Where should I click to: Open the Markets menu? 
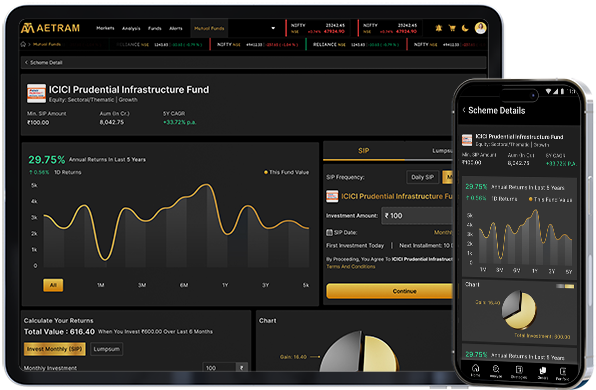[105, 28]
